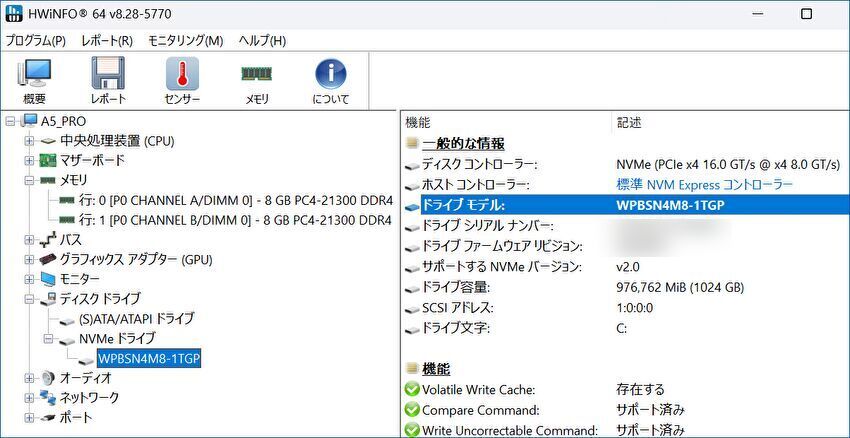
Task: Click the レポート floppy disk icon
Action: pos(108,80)
